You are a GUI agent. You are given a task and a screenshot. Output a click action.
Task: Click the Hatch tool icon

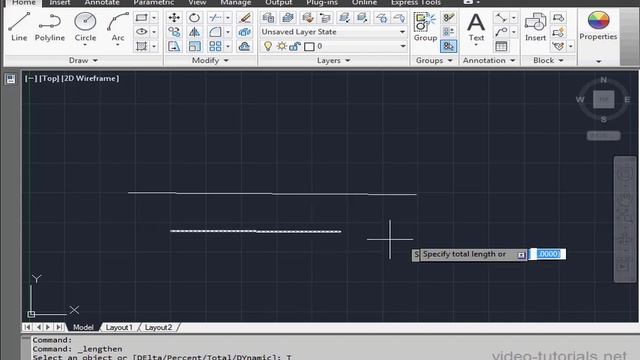coord(142,46)
